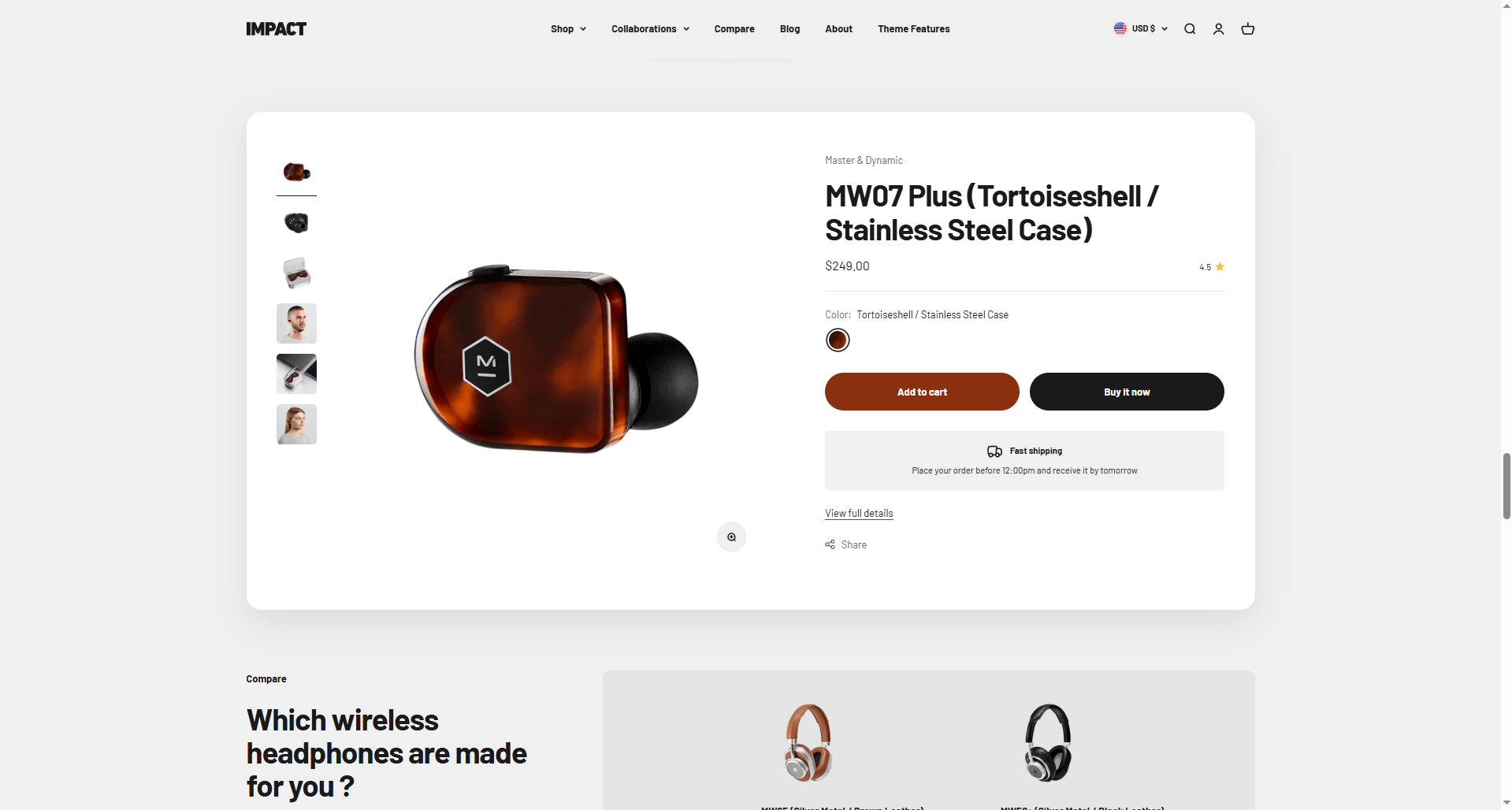Click the Buy it now button
The width and height of the screenshot is (1512, 810).
point(1127,392)
